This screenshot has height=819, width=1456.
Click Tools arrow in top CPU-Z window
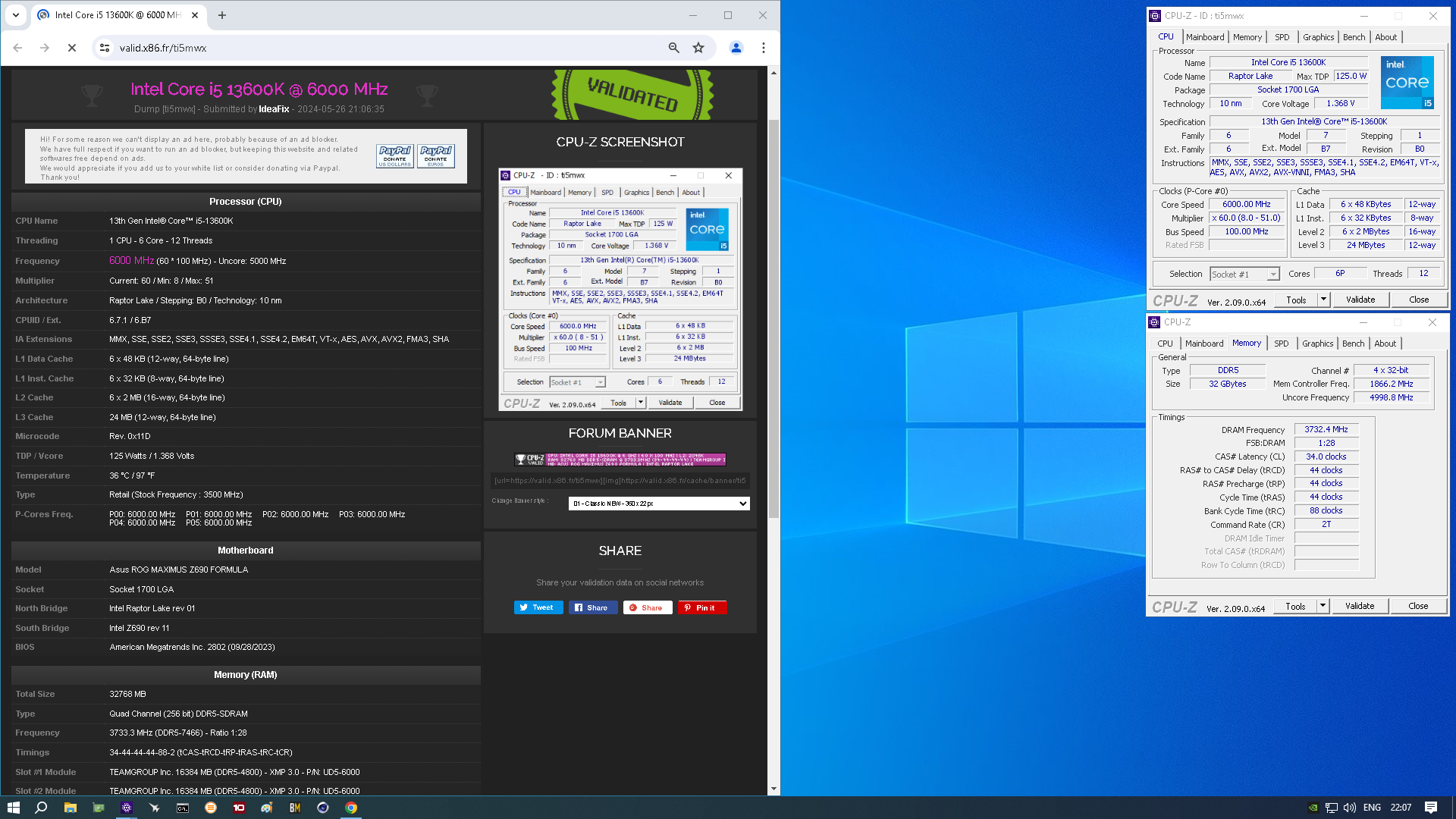click(x=1323, y=300)
